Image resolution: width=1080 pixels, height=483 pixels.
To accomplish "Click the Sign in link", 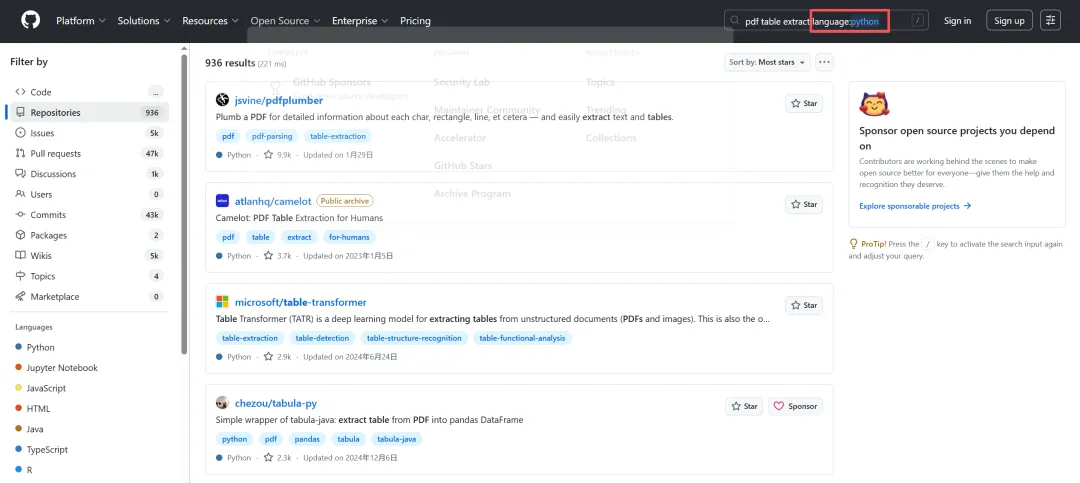I will [957, 21].
